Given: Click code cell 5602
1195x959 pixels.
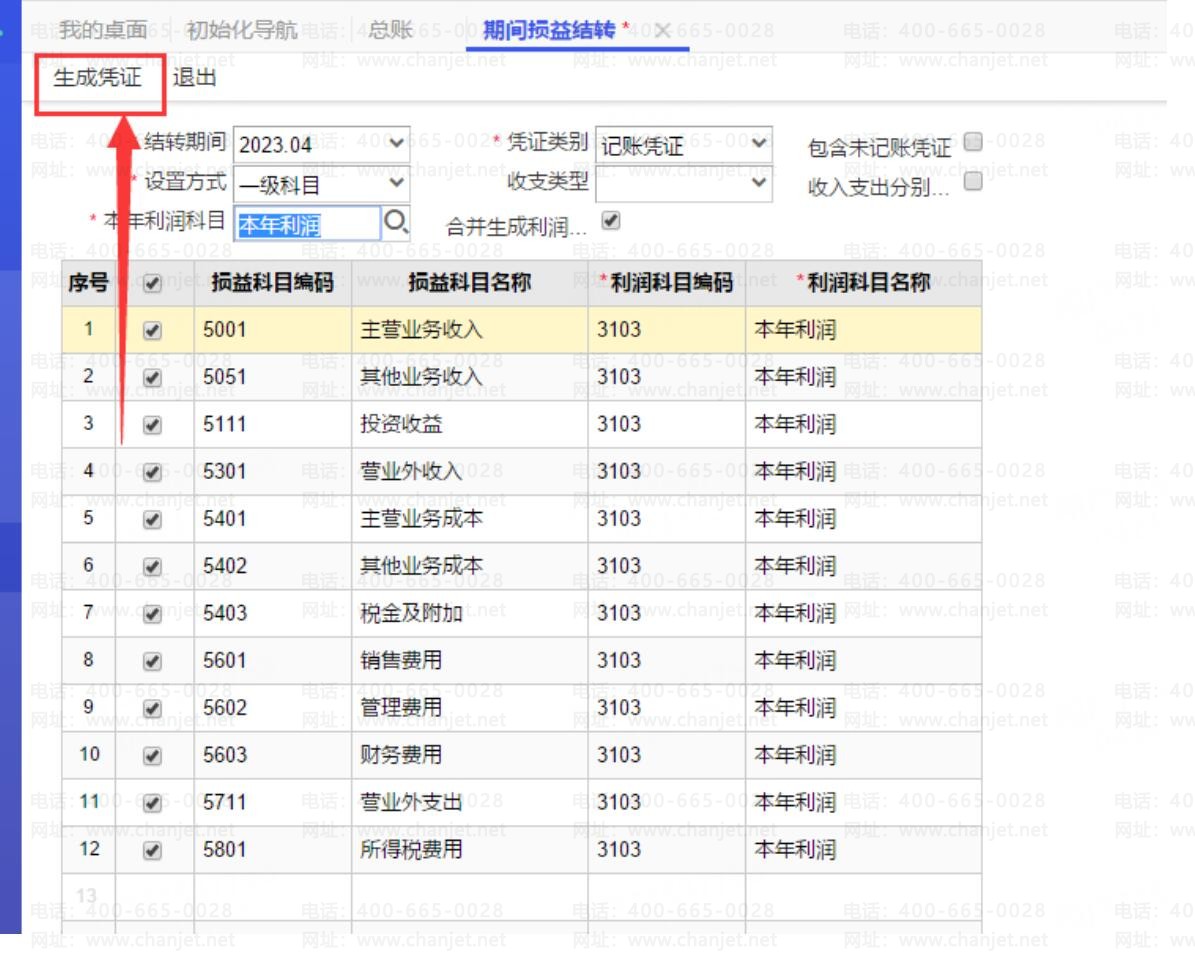Looking at the screenshot, I should click(273, 708).
